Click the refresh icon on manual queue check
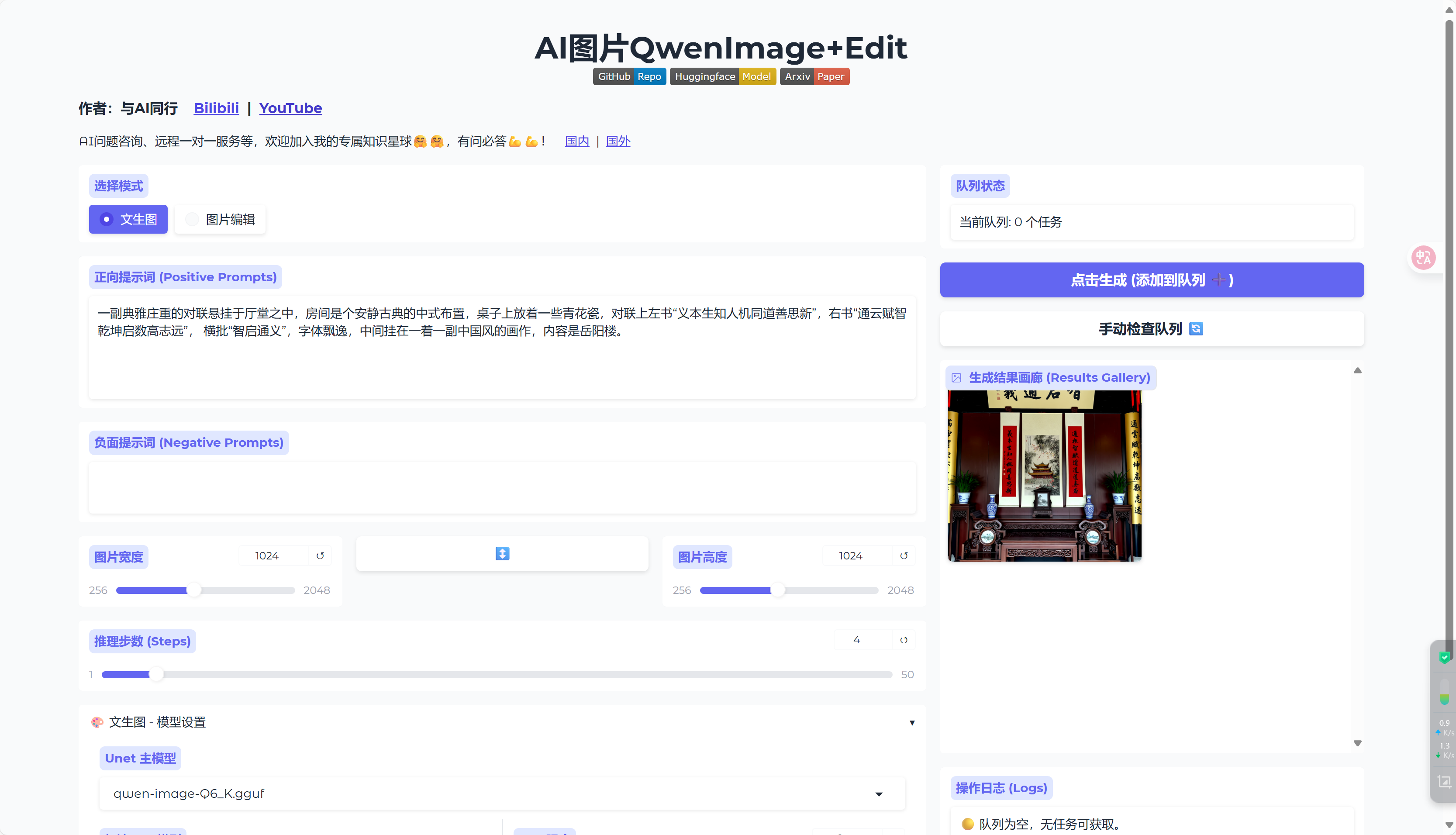The width and height of the screenshot is (1456, 835). [x=1196, y=328]
